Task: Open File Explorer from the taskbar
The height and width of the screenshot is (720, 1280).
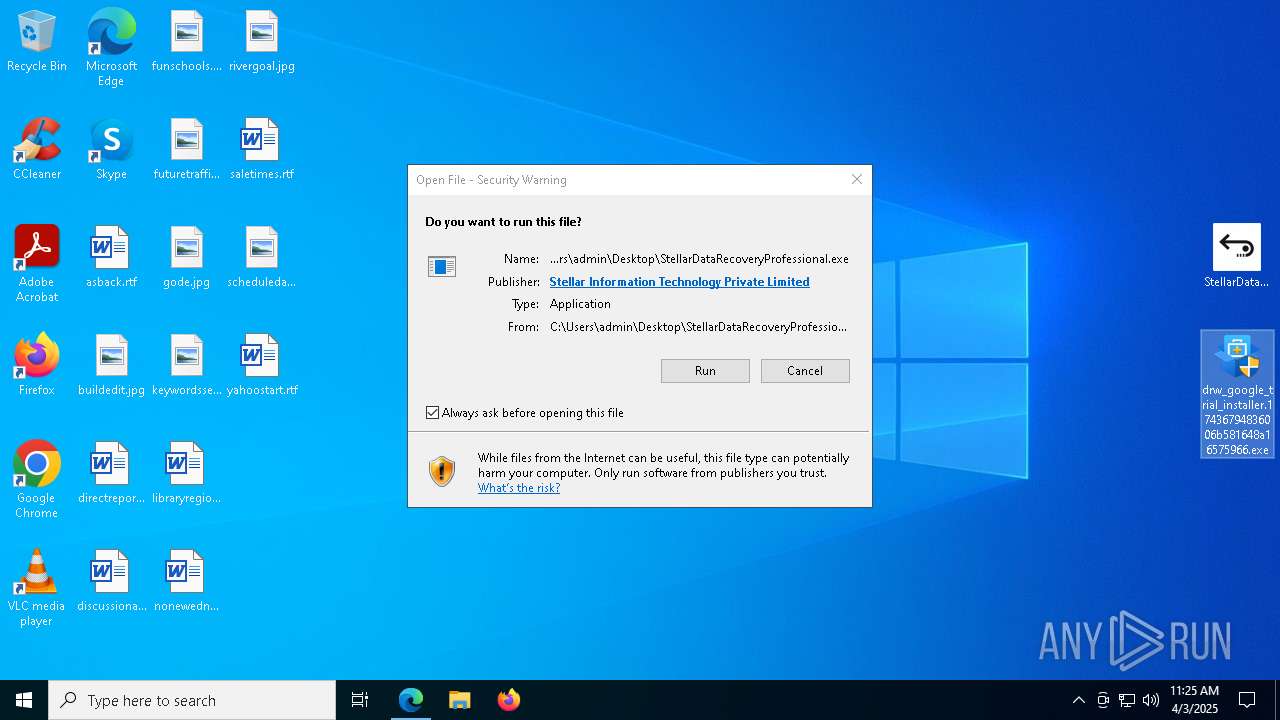Action: pos(460,700)
